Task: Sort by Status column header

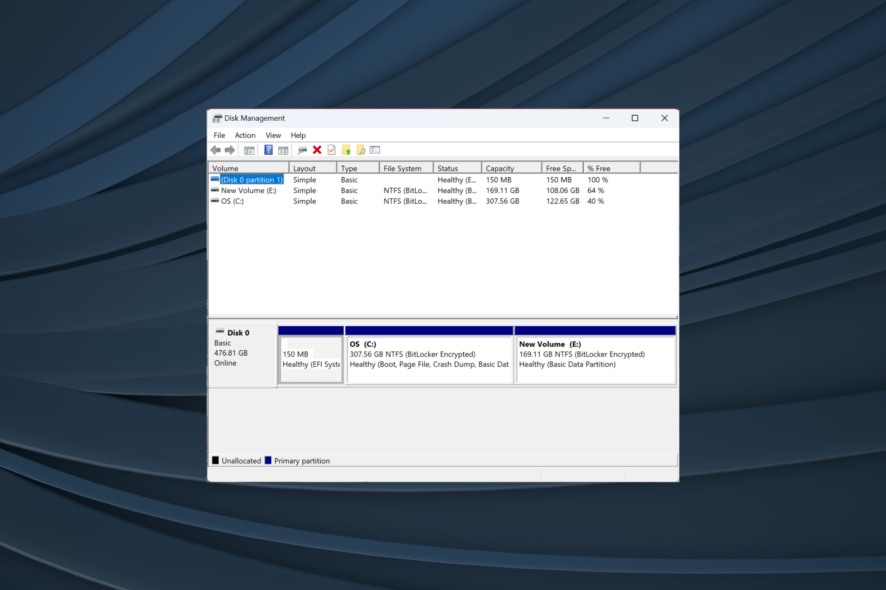Action: pos(458,168)
